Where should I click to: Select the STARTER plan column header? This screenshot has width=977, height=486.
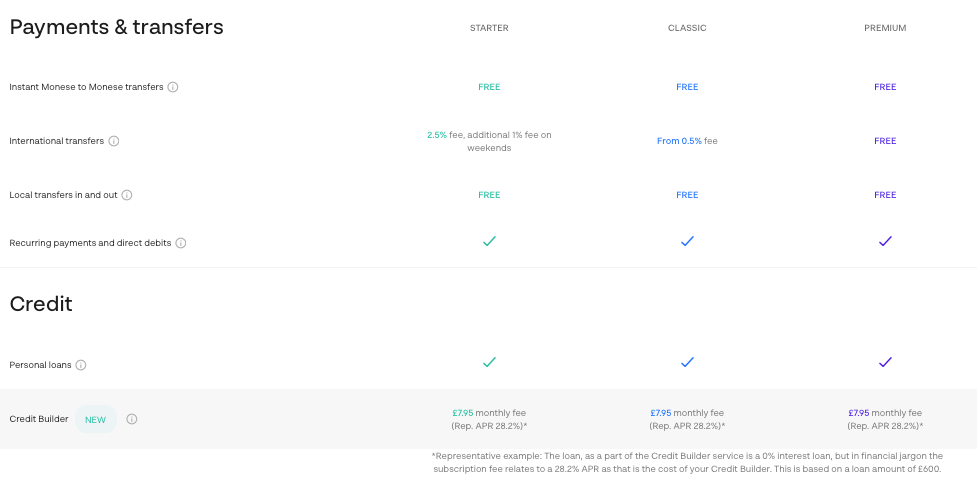[x=489, y=28]
